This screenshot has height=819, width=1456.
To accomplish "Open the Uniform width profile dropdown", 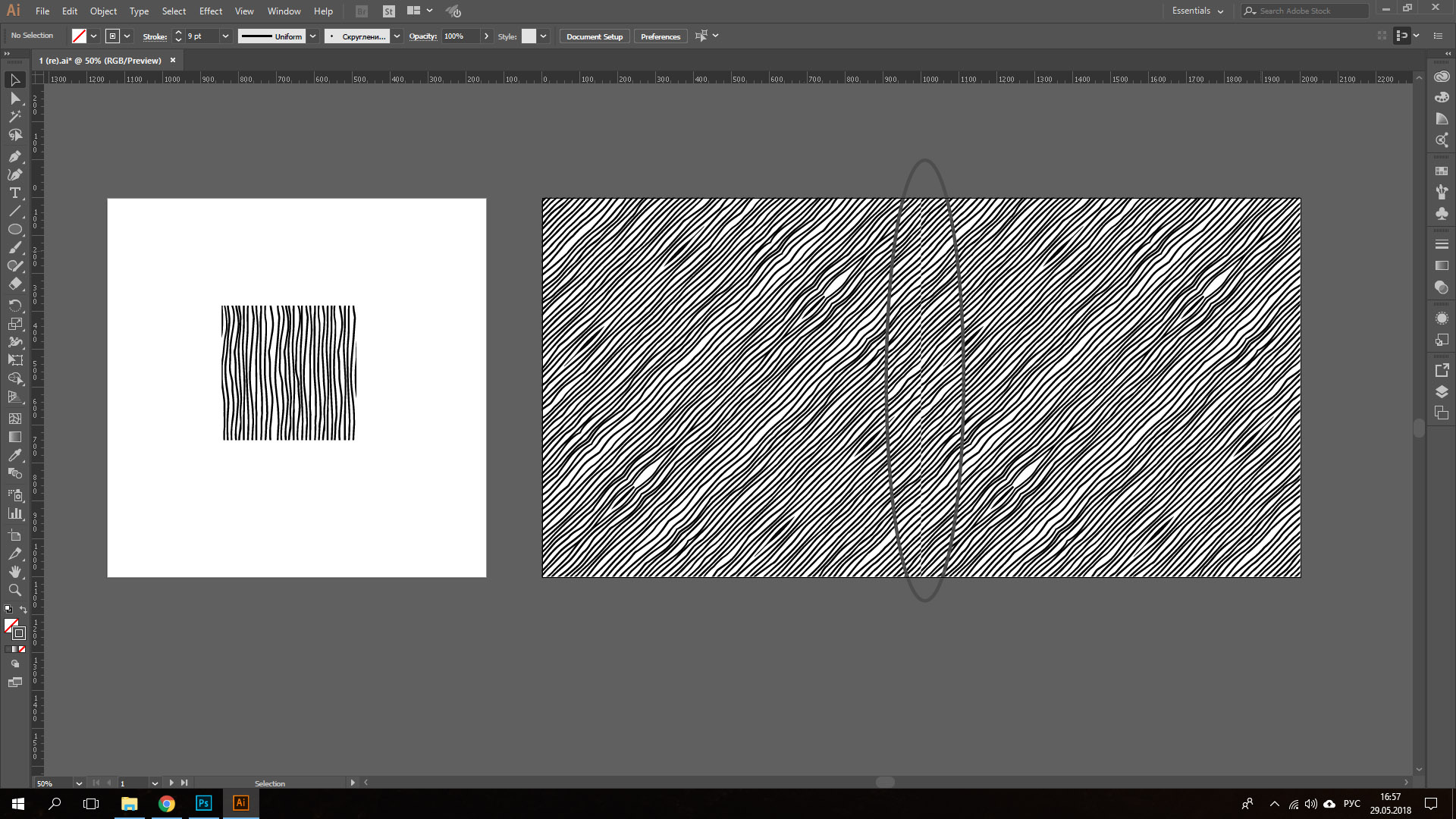I will [312, 36].
